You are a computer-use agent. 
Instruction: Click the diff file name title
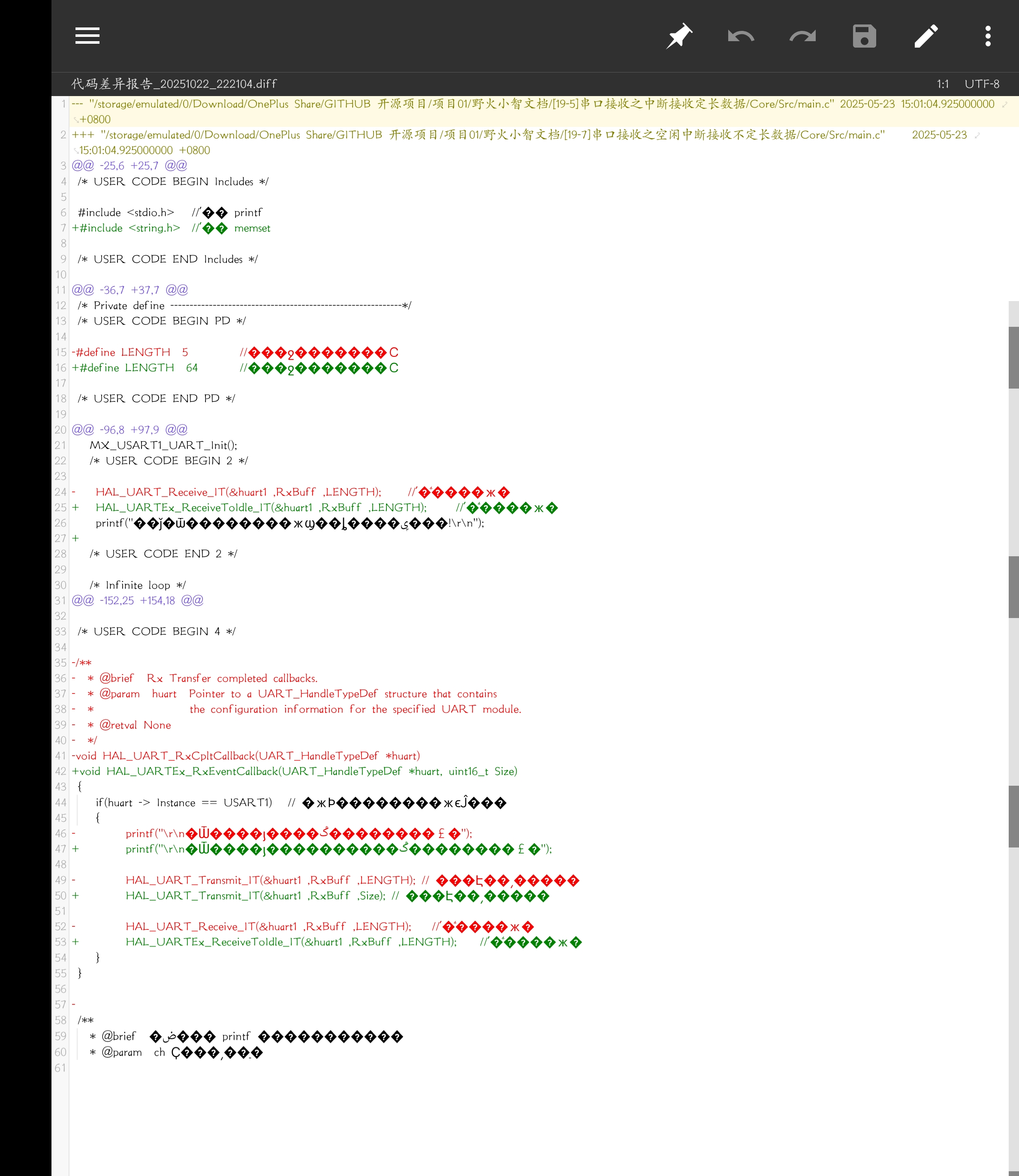pyautogui.click(x=173, y=84)
